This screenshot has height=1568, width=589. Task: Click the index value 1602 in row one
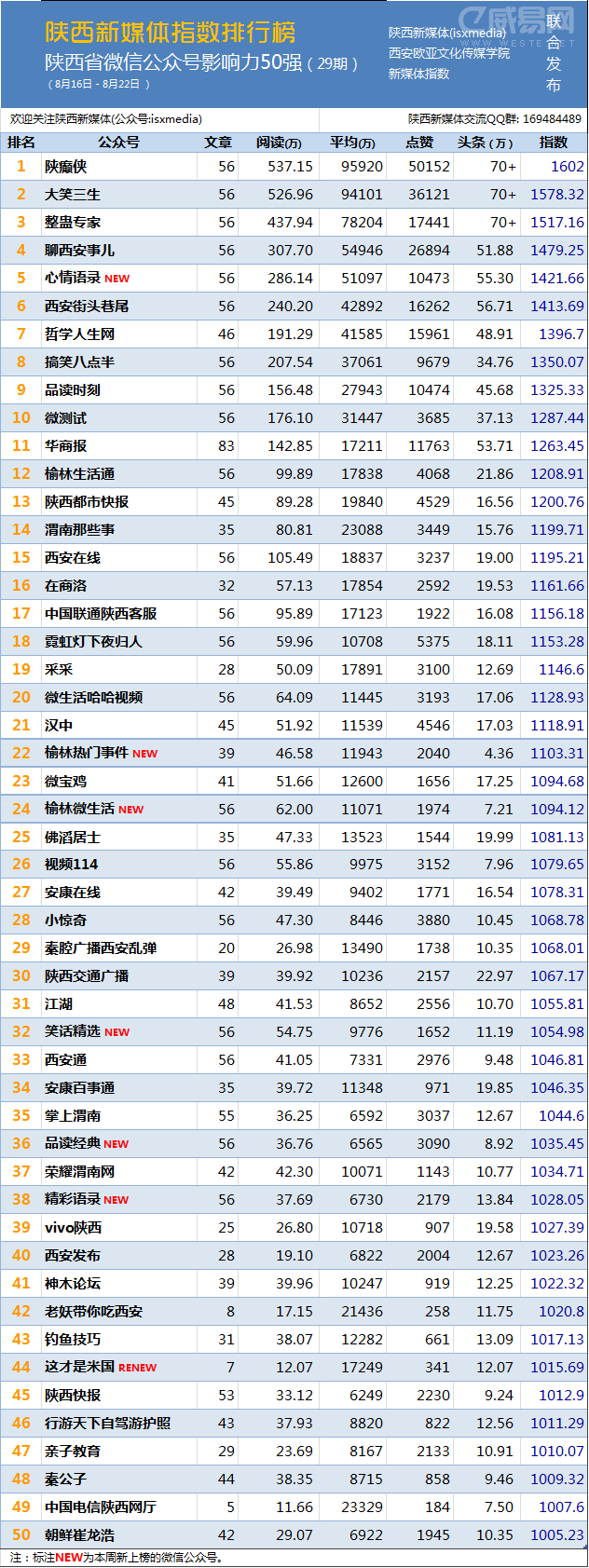pos(567,167)
